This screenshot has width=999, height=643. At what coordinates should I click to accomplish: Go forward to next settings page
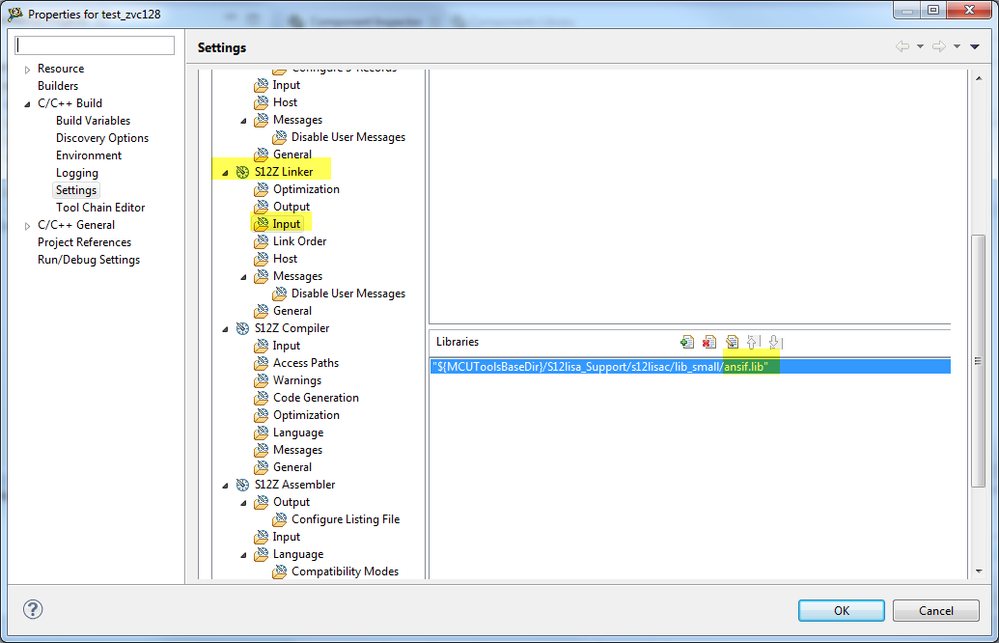point(938,47)
